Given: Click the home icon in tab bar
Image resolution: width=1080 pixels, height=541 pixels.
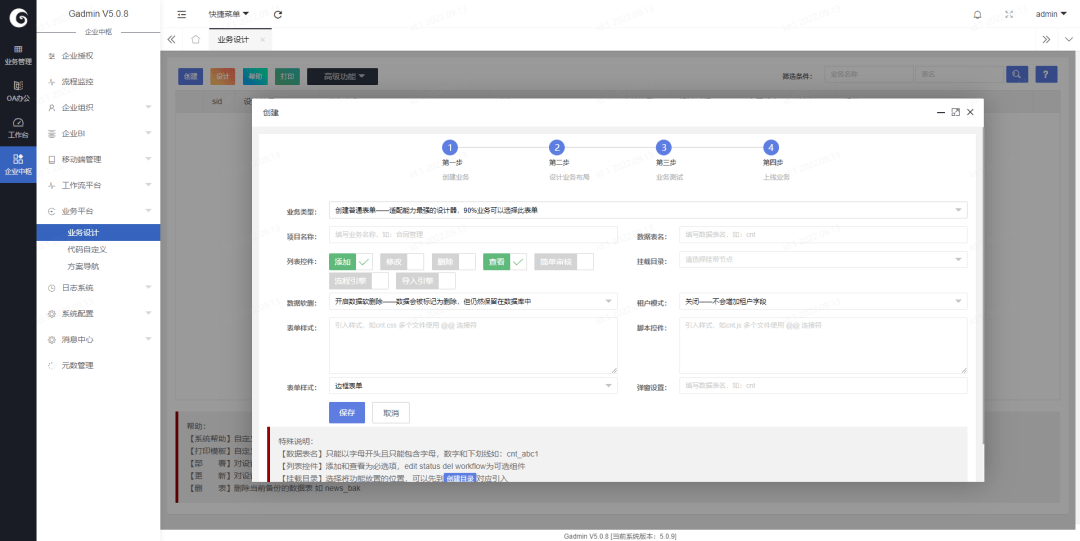Looking at the screenshot, I should click(x=196, y=39).
